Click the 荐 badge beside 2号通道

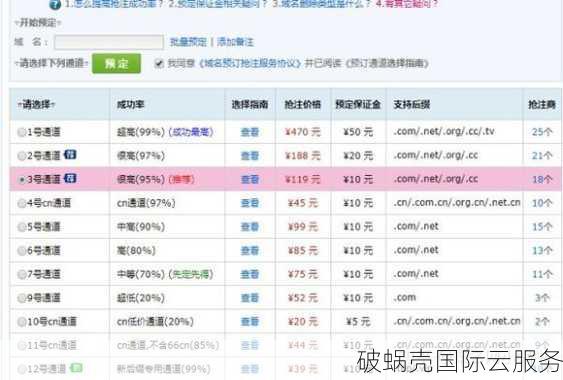70,155
